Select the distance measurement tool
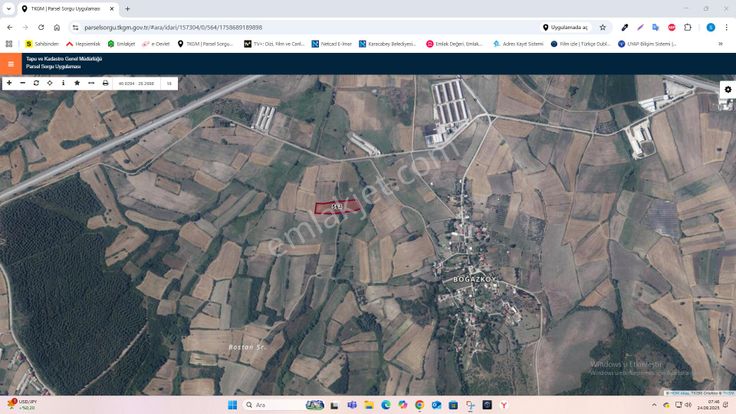736x414 pixels. 91,83
